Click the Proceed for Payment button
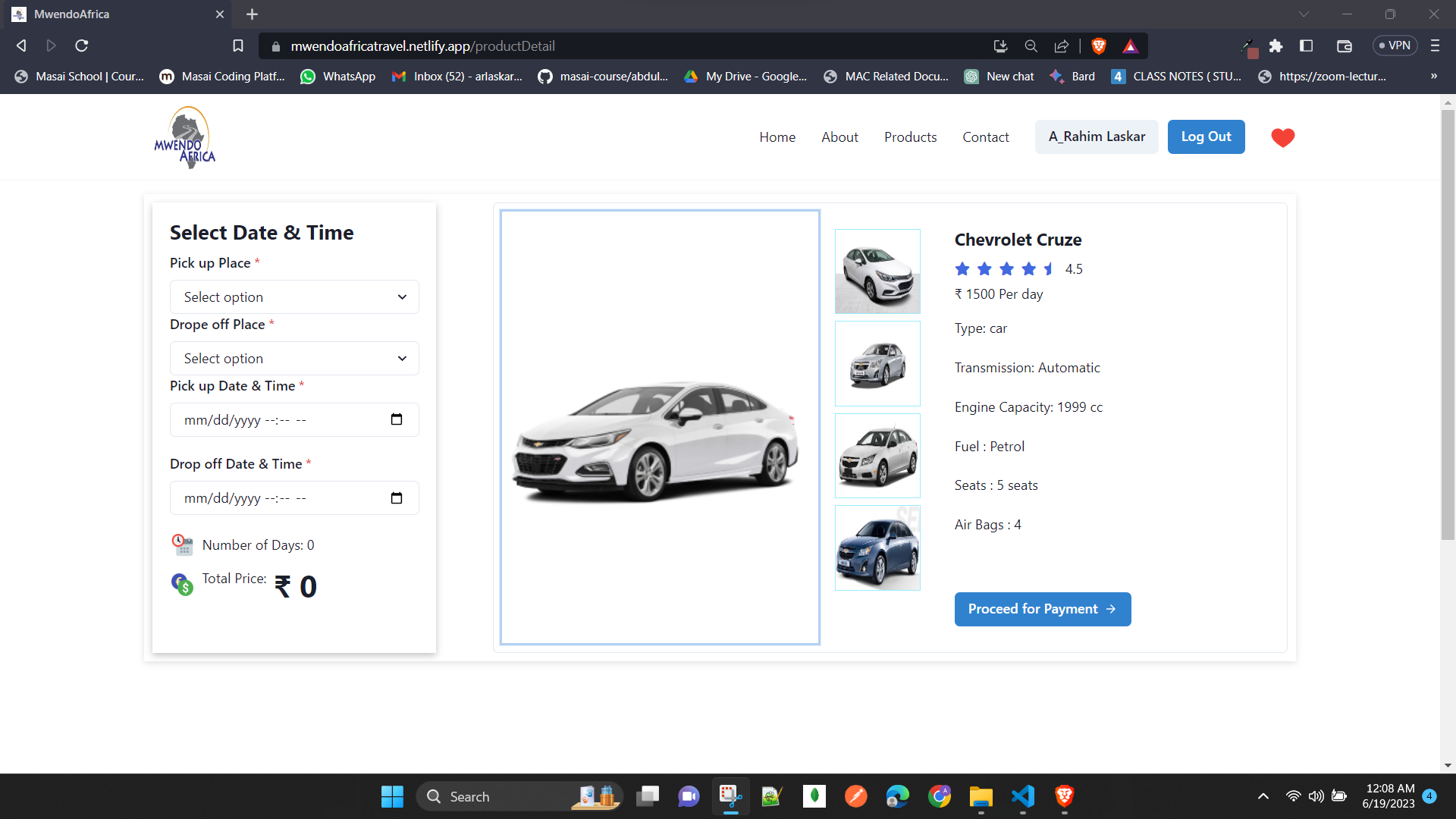This screenshot has height=819, width=1456. (x=1042, y=609)
